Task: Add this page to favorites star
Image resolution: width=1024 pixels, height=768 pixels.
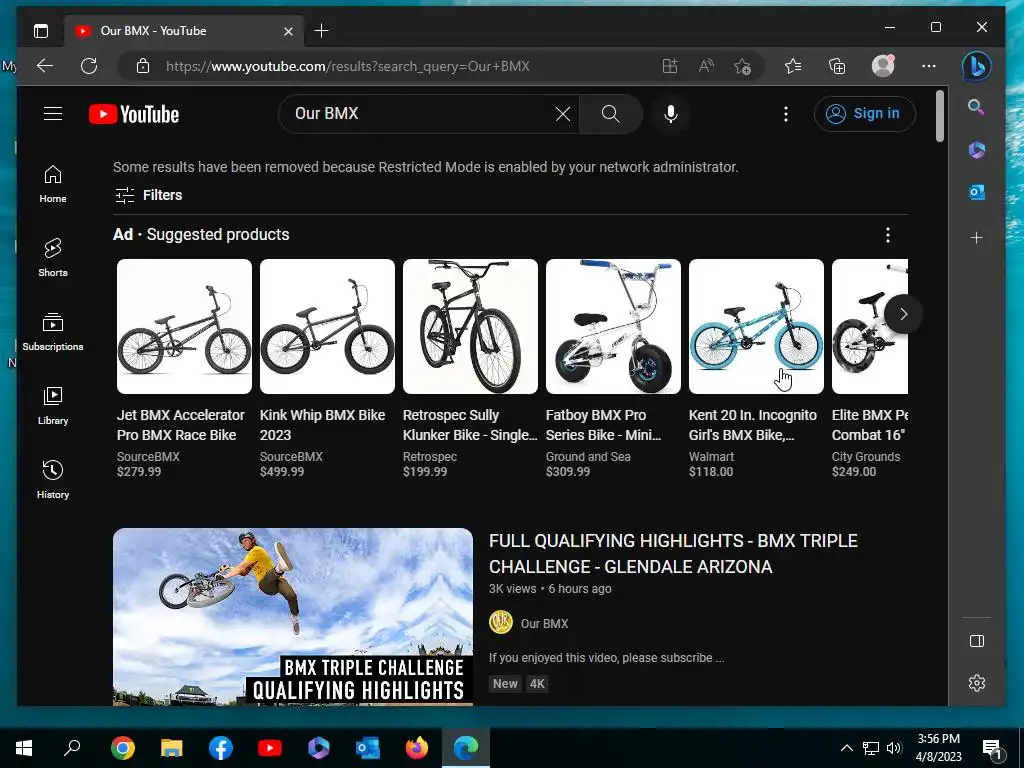Action: coord(742,66)
